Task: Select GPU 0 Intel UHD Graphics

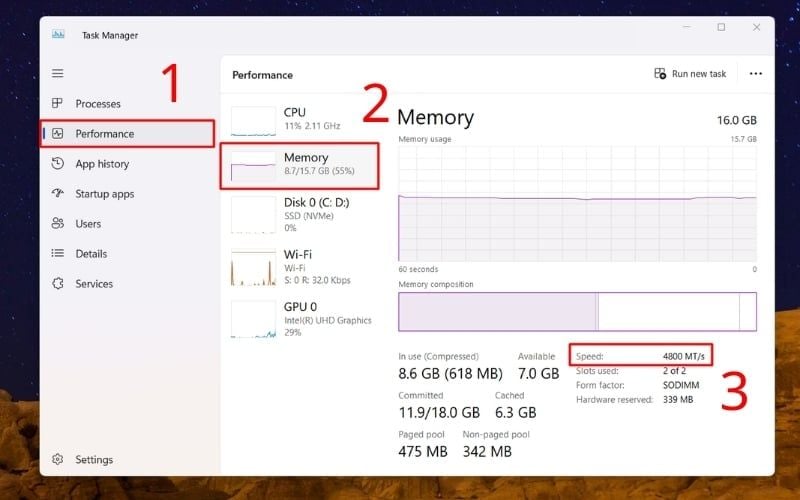Action: coord(300,319)
